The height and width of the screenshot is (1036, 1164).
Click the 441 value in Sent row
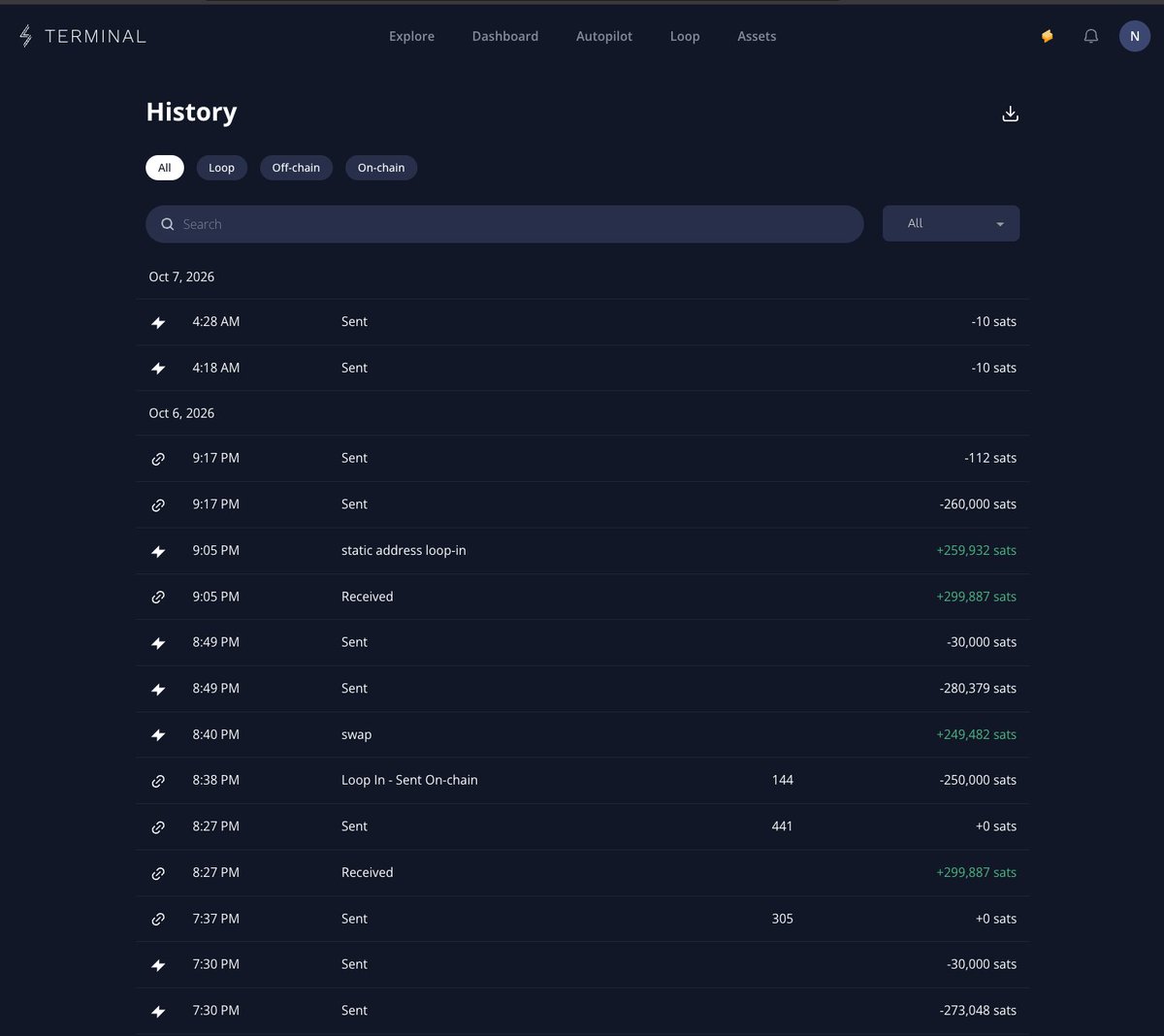(x=782, y=826)
